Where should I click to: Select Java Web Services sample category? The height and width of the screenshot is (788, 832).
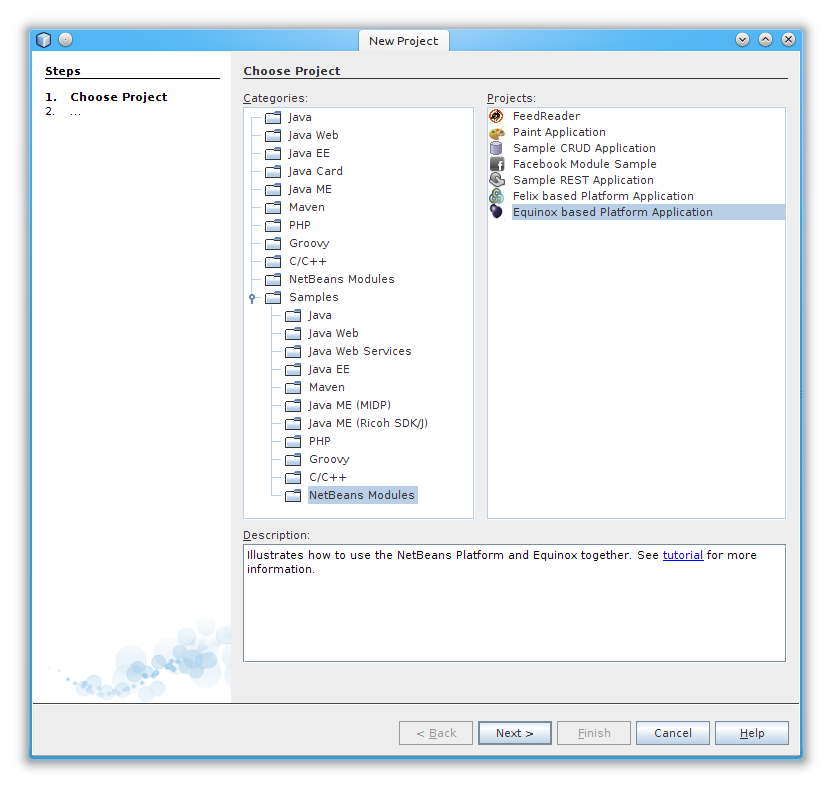click(x=360, y=351)
